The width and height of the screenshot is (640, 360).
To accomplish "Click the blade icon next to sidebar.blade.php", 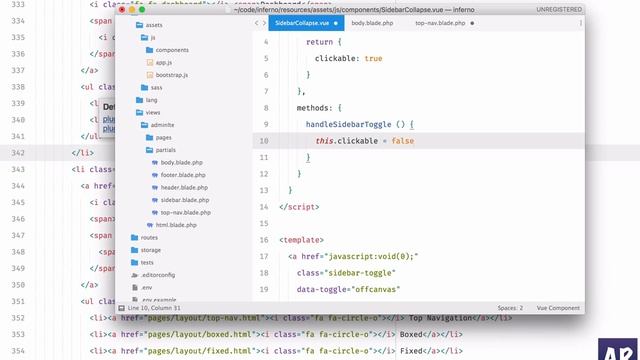I will 155,200.
